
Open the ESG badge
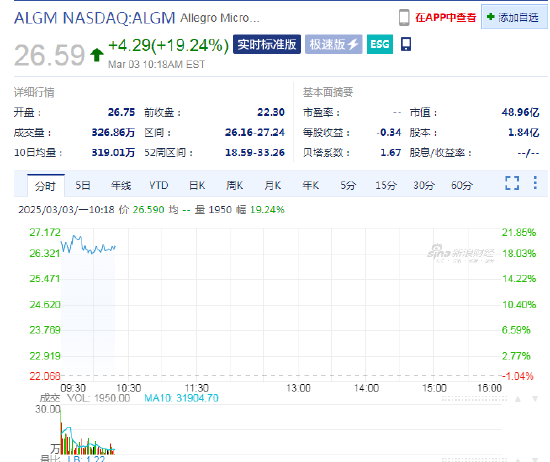tap(380, 44)
